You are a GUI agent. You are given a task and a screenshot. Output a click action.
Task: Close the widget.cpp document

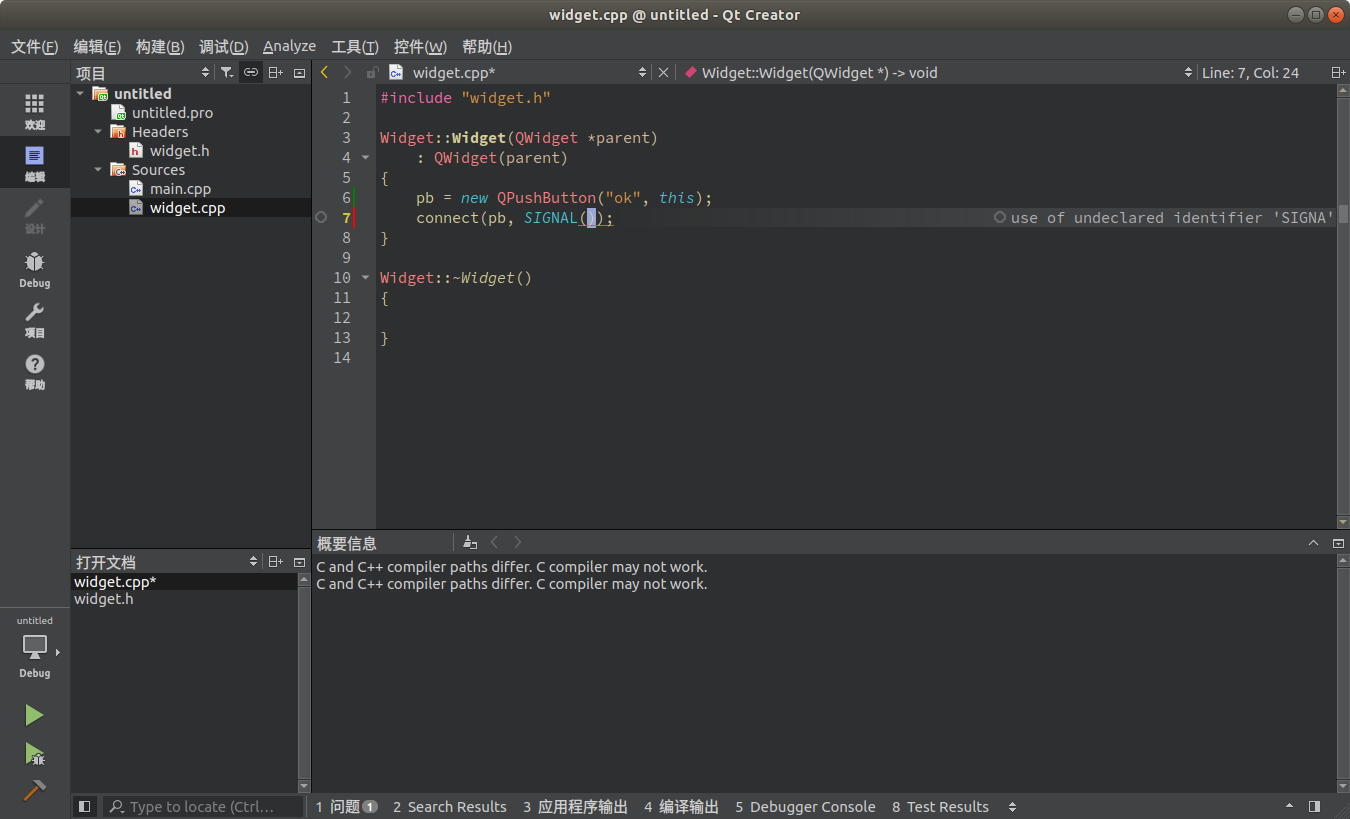click(x=663, y=72)
